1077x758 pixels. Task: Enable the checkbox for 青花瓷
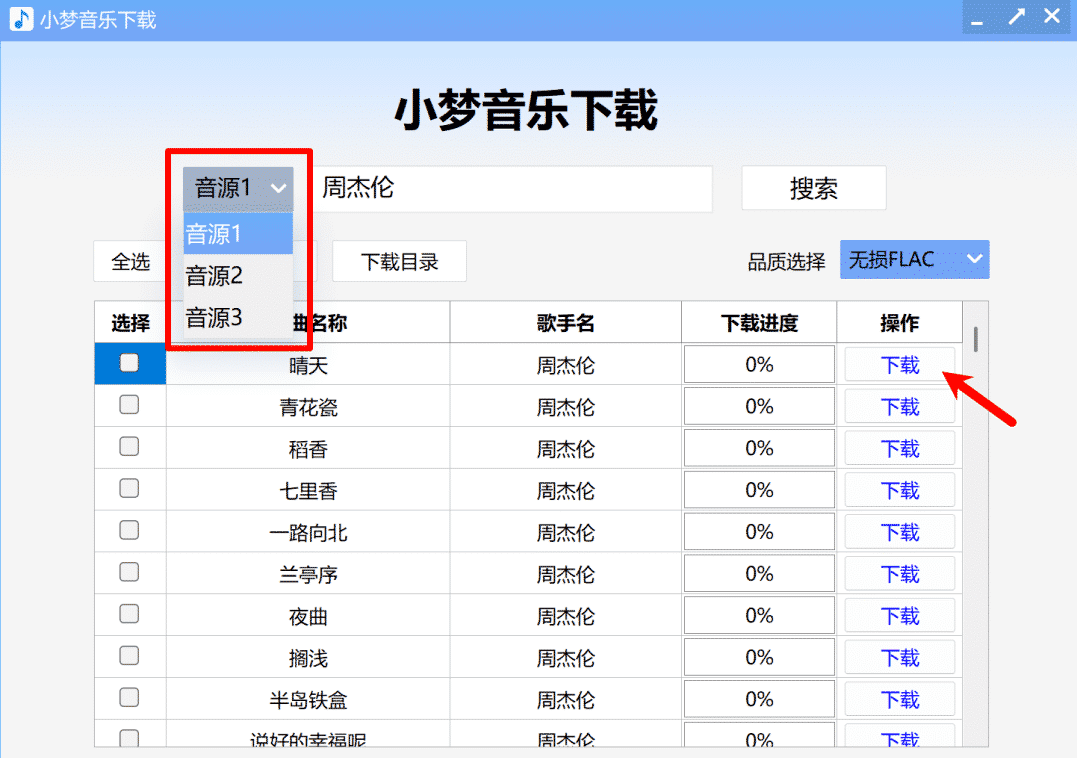(x=129, y=405)
